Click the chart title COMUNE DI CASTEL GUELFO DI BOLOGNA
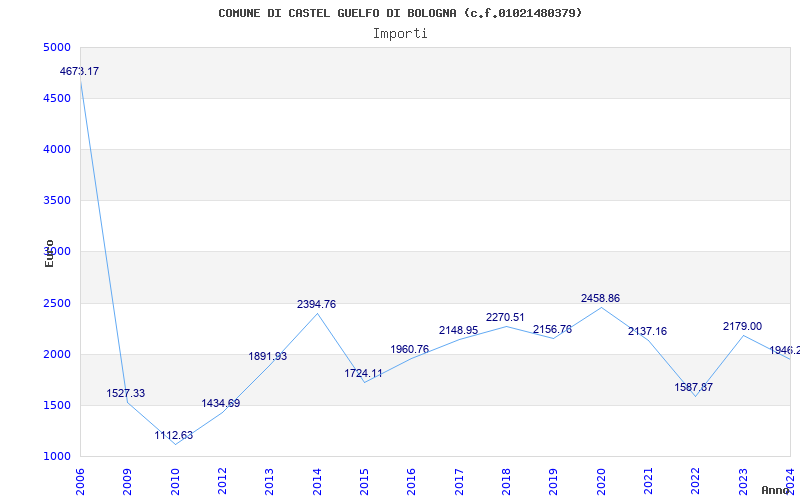The height and width of the screenshot is (500, 800). (400, 13)
